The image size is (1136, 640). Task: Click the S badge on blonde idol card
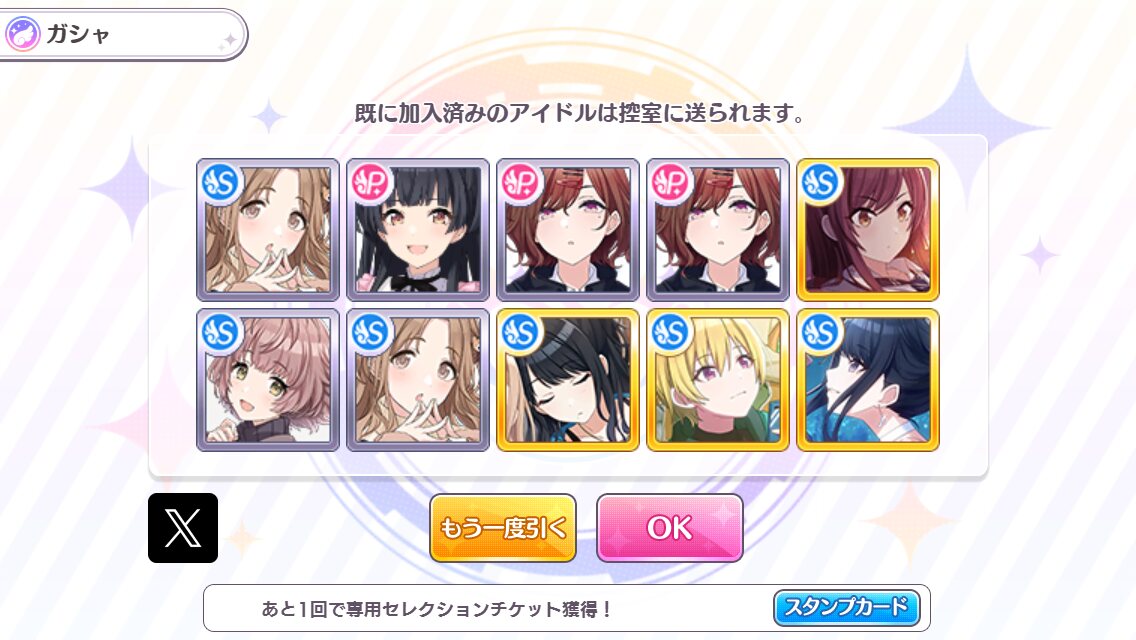point(671,332)
